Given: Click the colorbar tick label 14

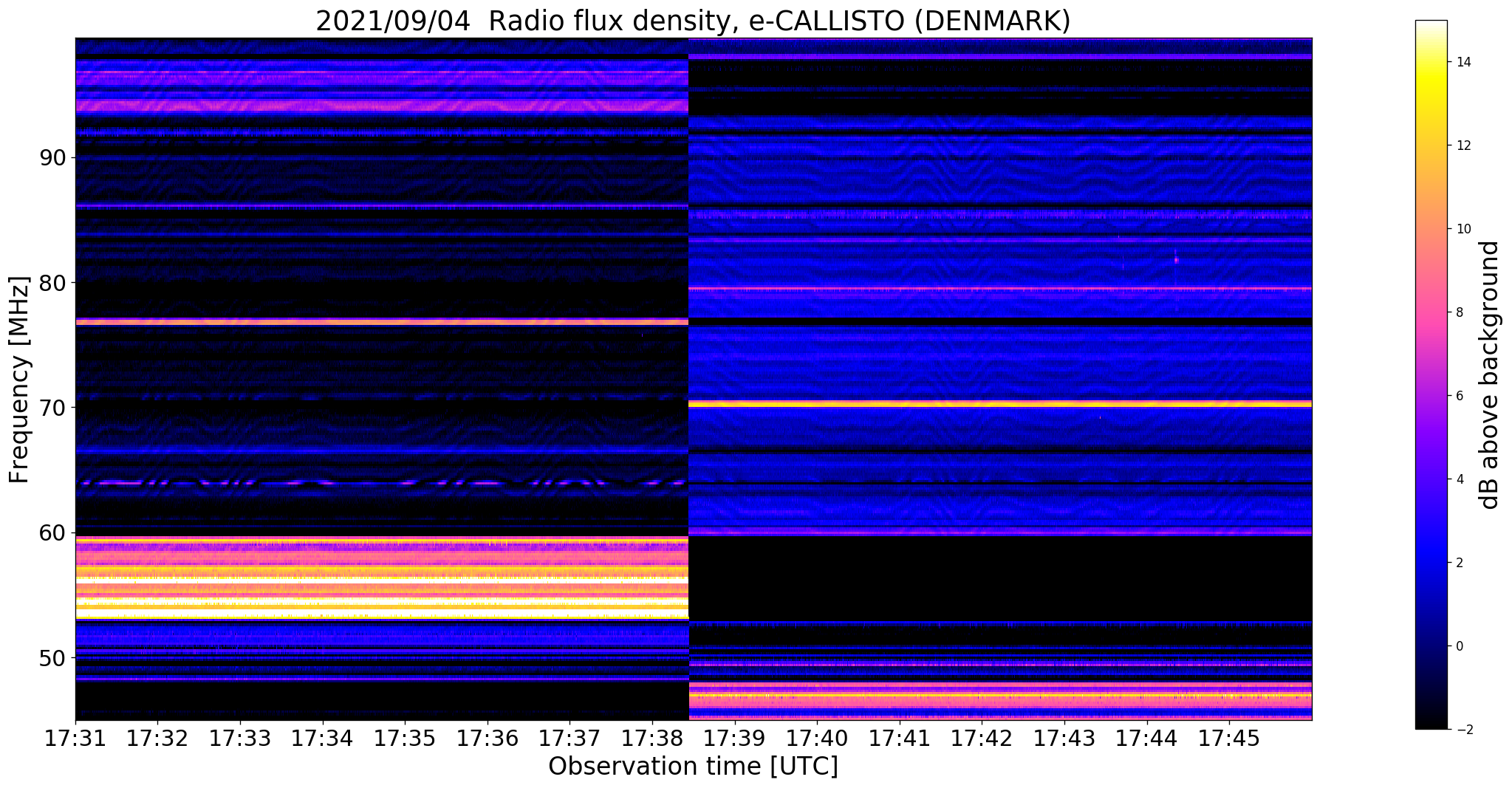Looking at the screenshot, I should click(x=1462, y=62).
